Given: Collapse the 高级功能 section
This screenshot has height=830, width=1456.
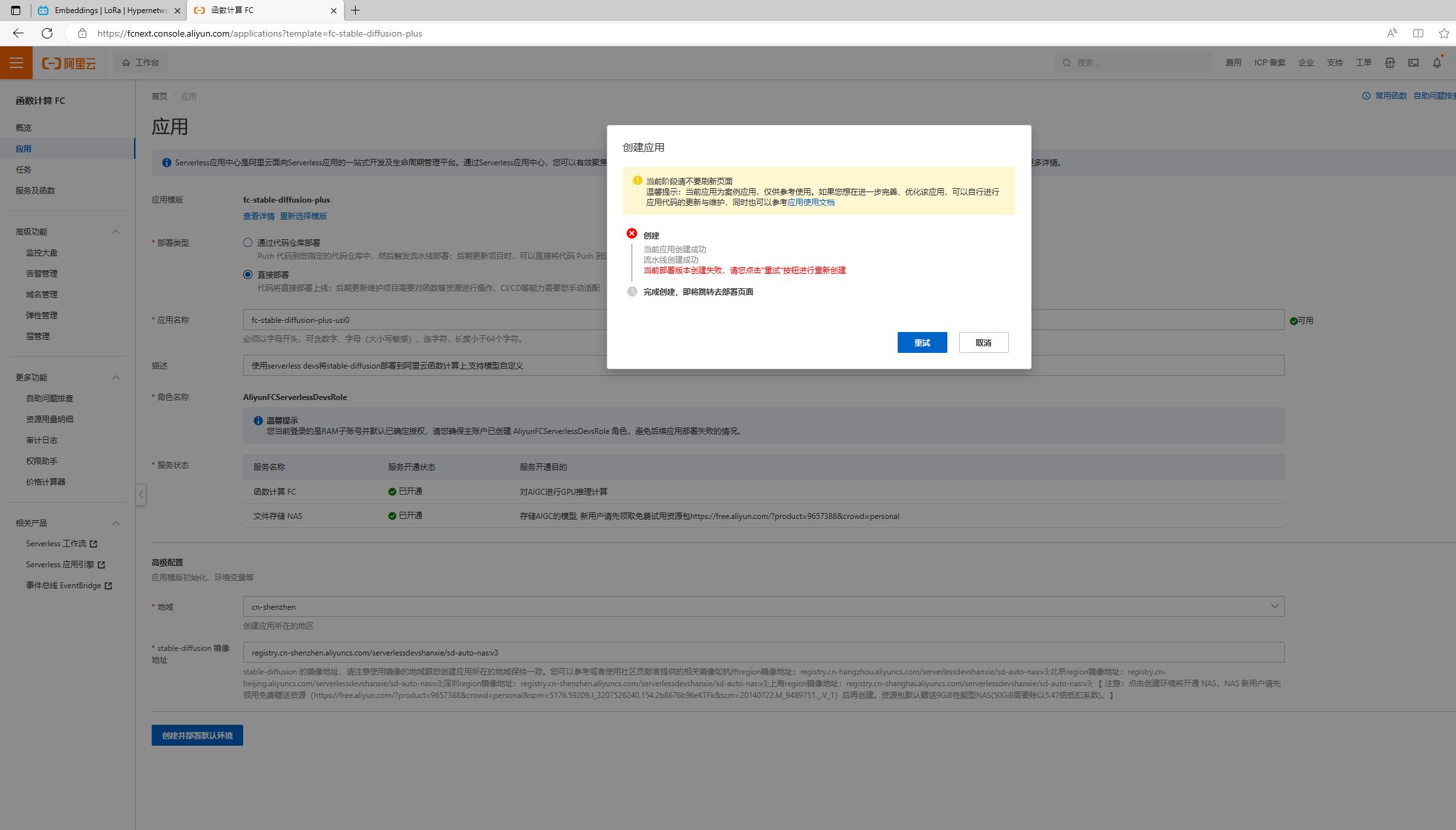Looking at the screenshot, I should (x=116, y=232).
